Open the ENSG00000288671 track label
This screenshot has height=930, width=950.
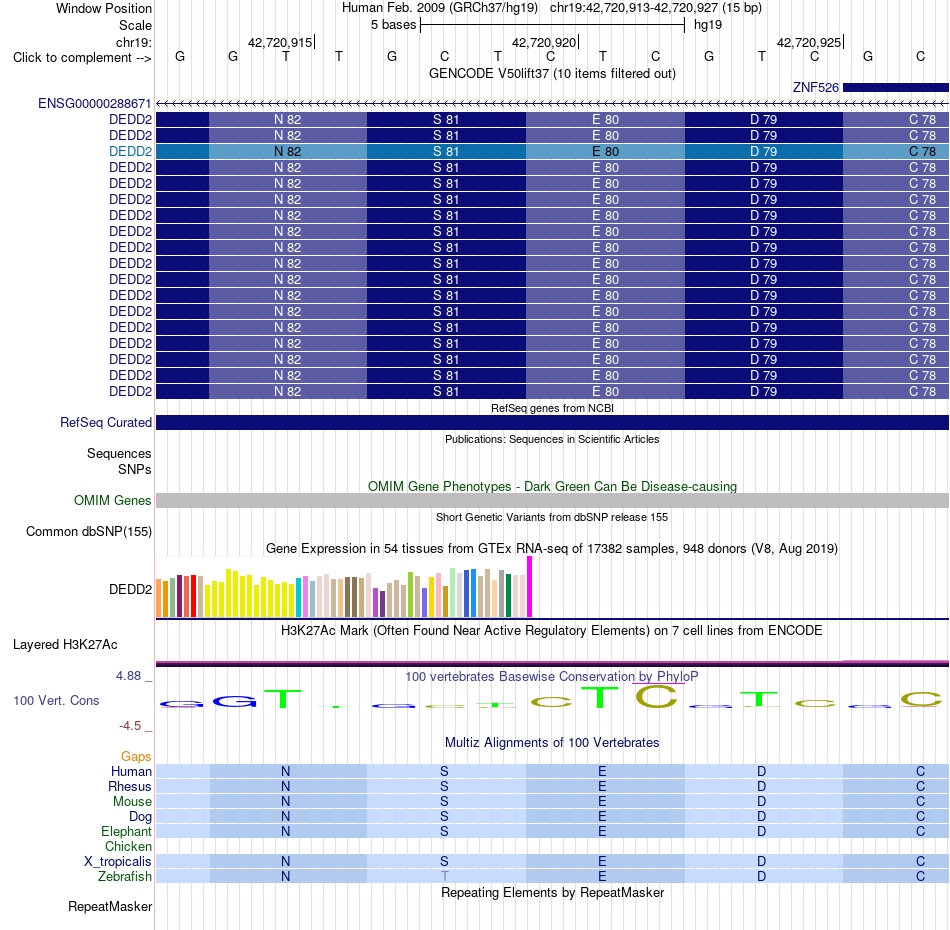pos(95,104)
